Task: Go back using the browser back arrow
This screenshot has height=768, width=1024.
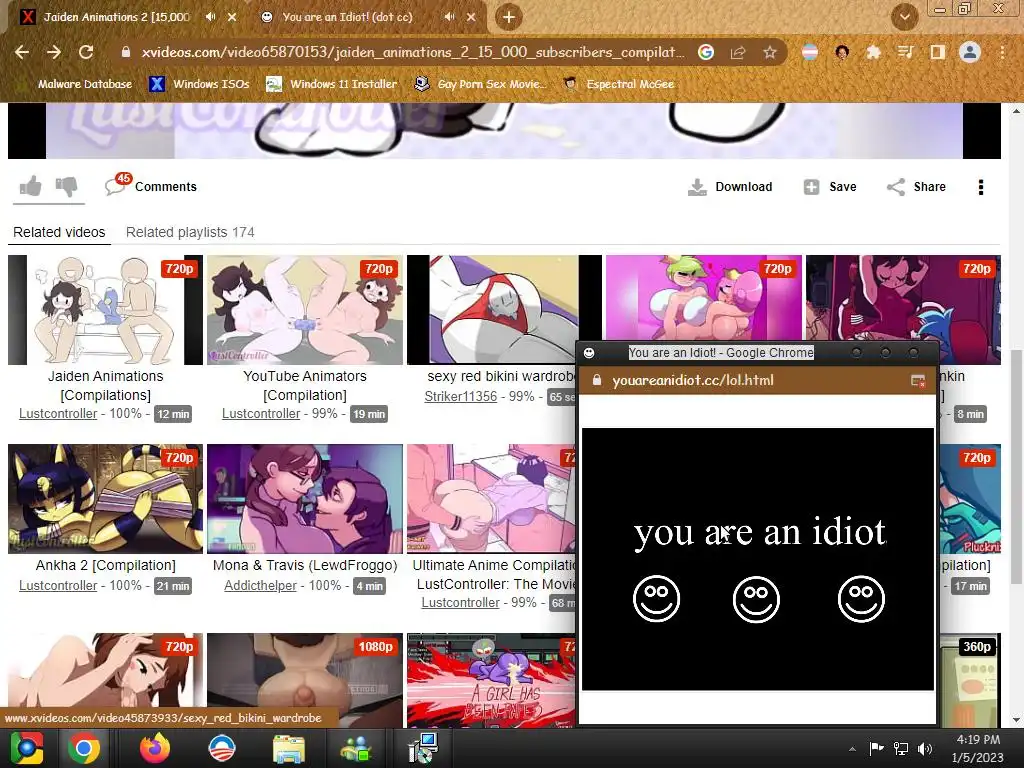Action: [22, 52]
